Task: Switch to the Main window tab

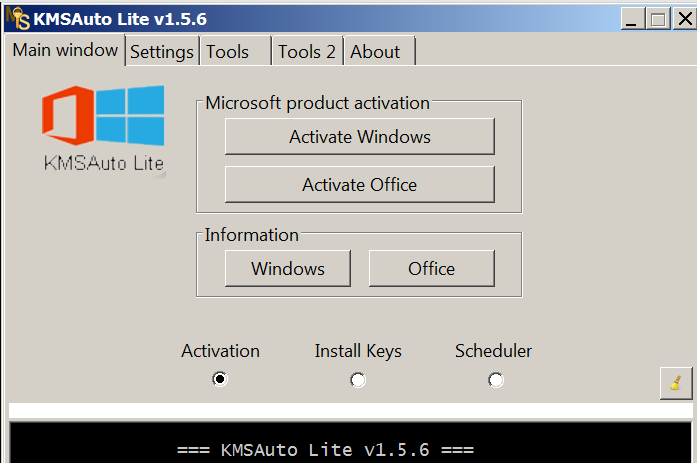Action: coord(65,50)
